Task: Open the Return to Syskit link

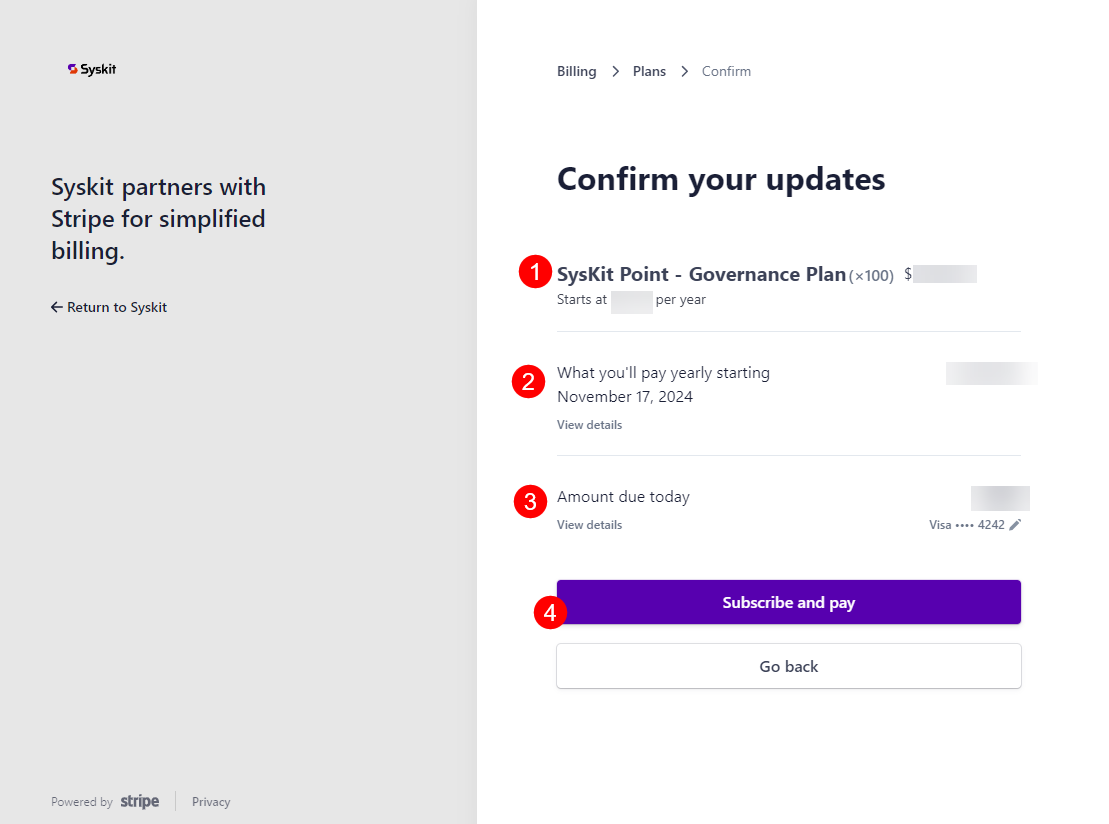Action: click(x=117, y=307)
